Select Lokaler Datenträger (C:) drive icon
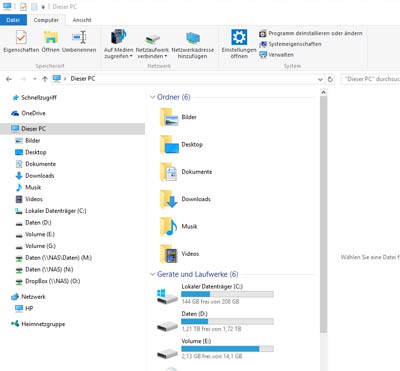The height and width of the screenshot is (371, 400). [167, 296]
